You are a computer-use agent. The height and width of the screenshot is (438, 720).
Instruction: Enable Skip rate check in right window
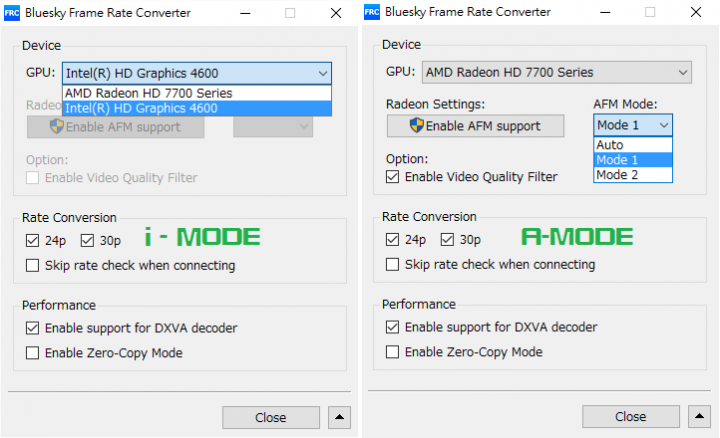tap(393, 264)
